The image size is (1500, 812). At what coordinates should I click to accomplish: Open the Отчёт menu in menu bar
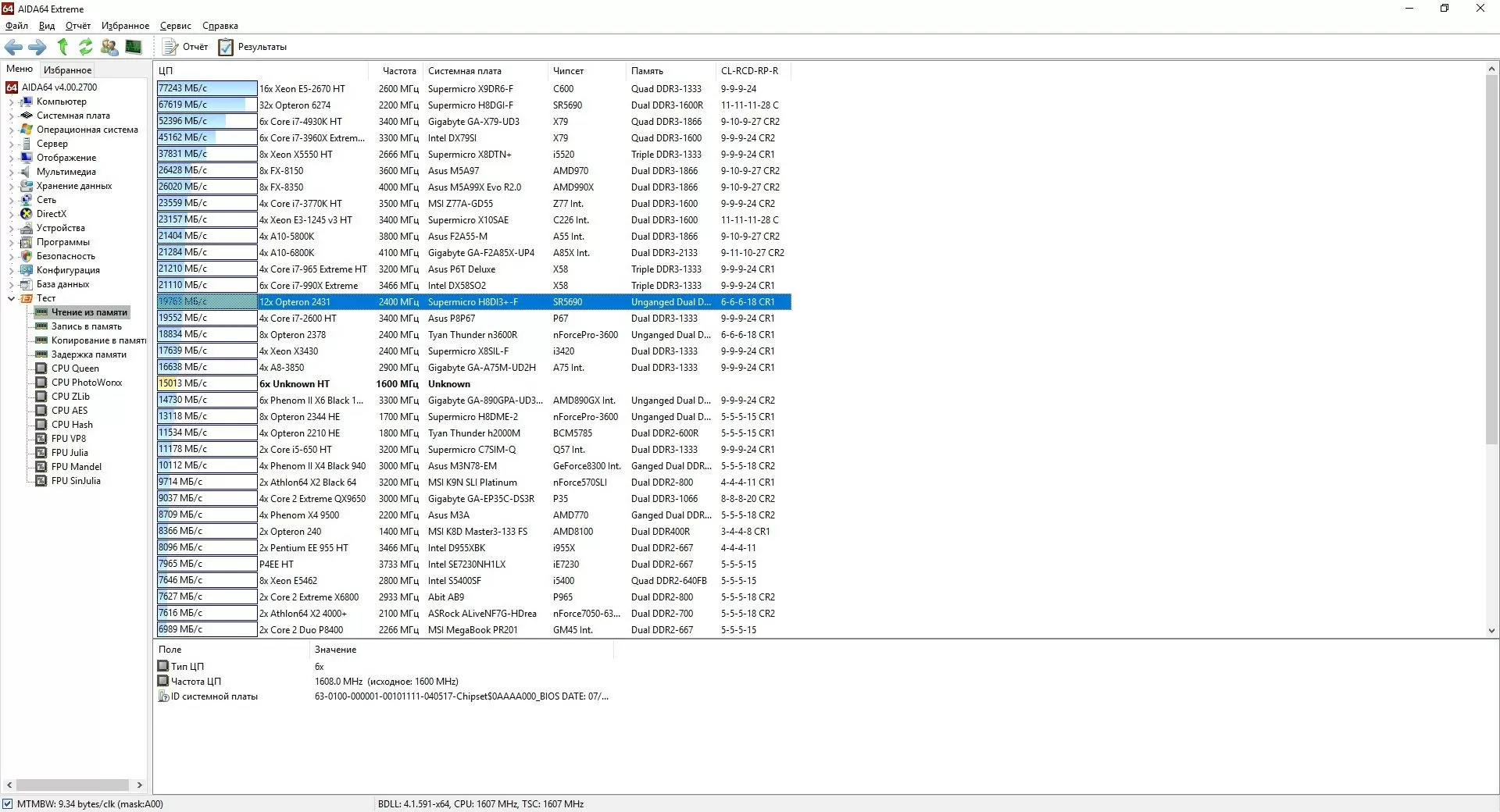pyautogui.click(x=78, y=26)
